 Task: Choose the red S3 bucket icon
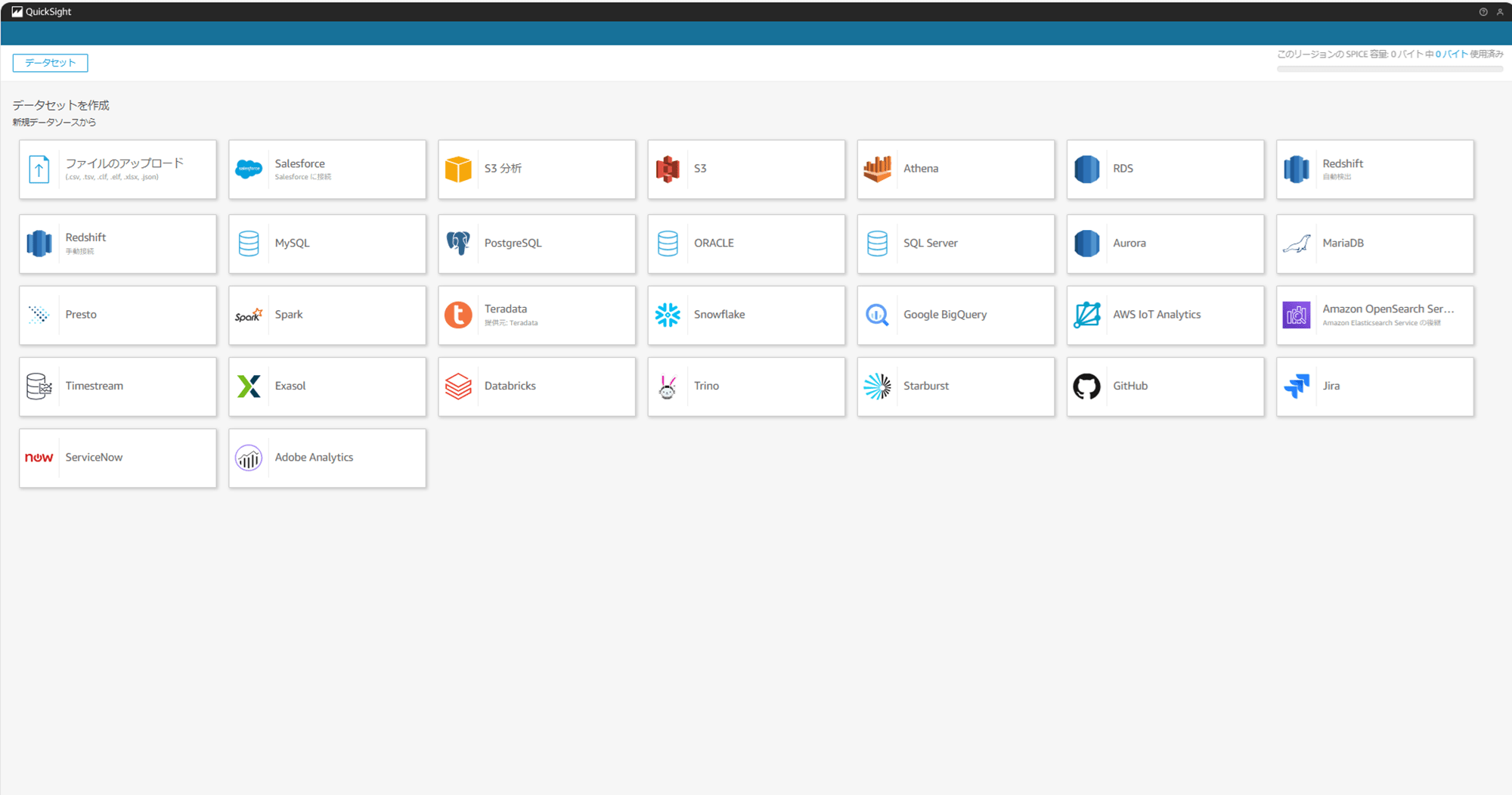coord(668,169)
